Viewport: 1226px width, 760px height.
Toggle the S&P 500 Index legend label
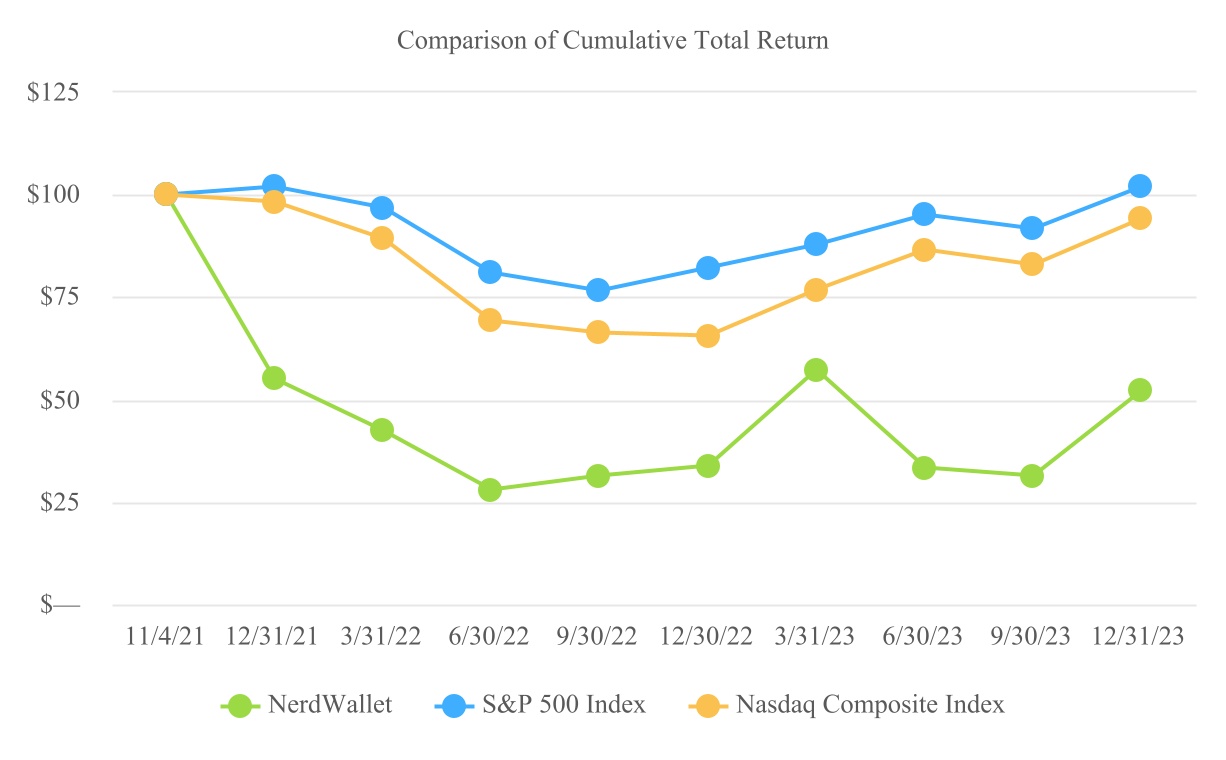tap(564, 705)
